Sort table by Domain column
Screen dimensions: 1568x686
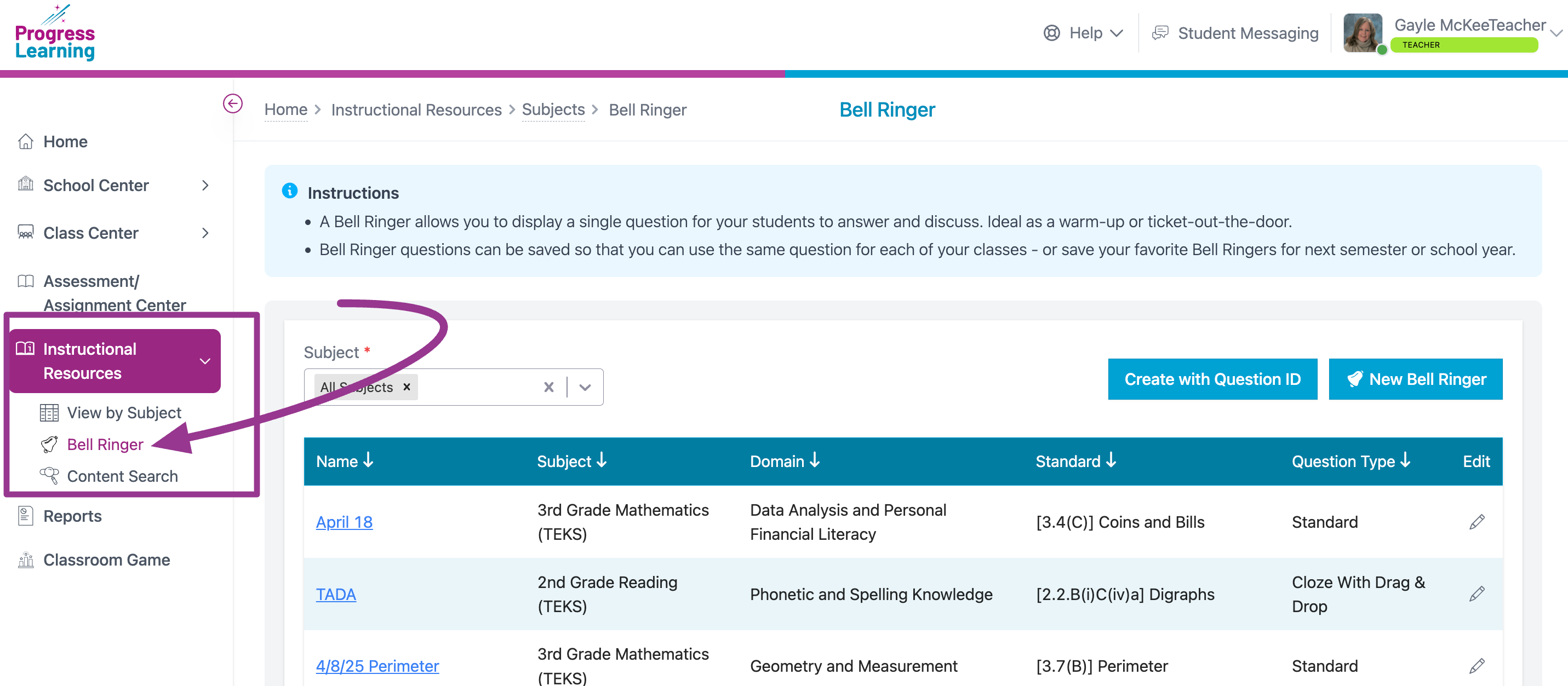point(785,461)
